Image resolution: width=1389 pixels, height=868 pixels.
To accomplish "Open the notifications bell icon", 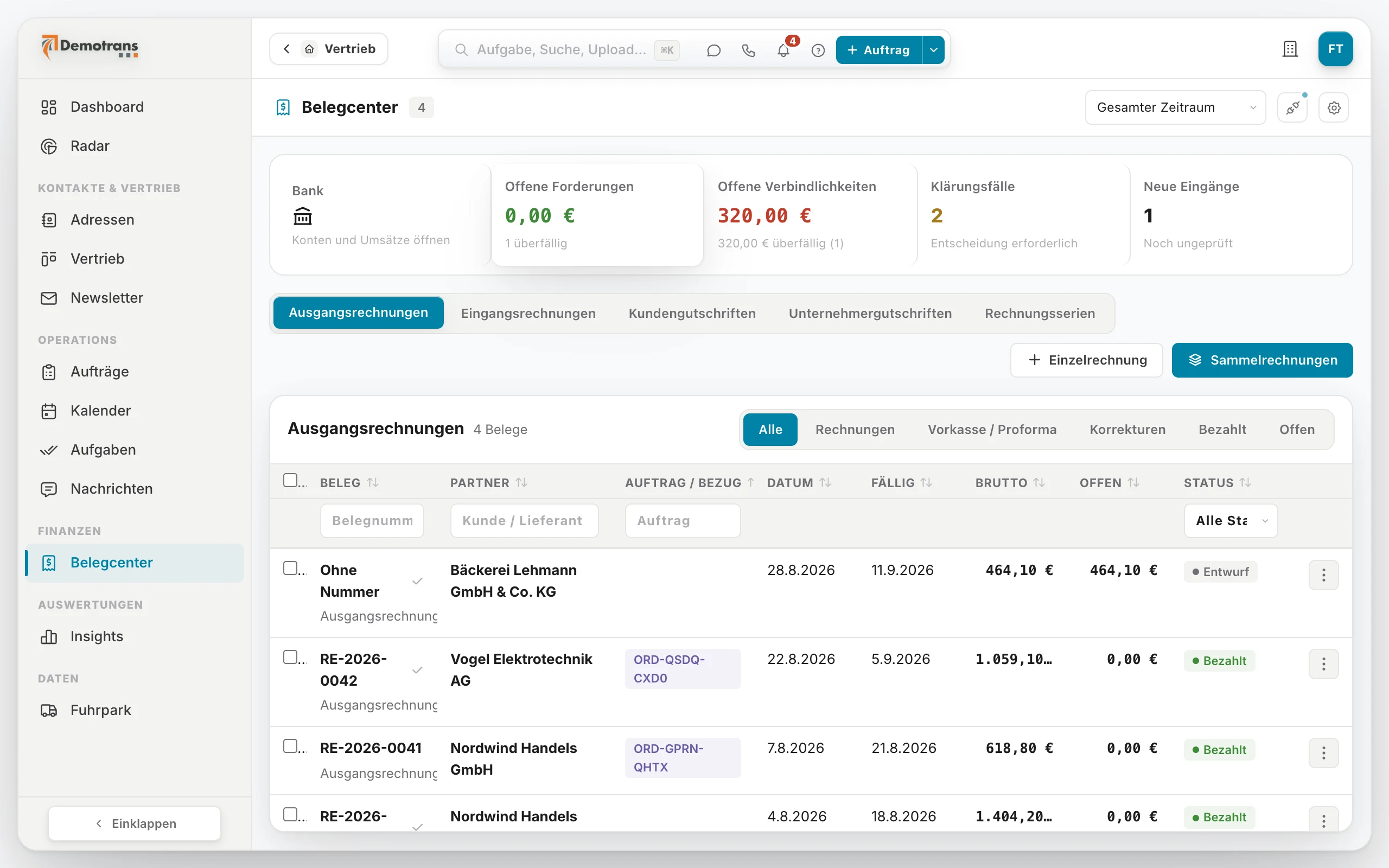I will pos(783,50).
